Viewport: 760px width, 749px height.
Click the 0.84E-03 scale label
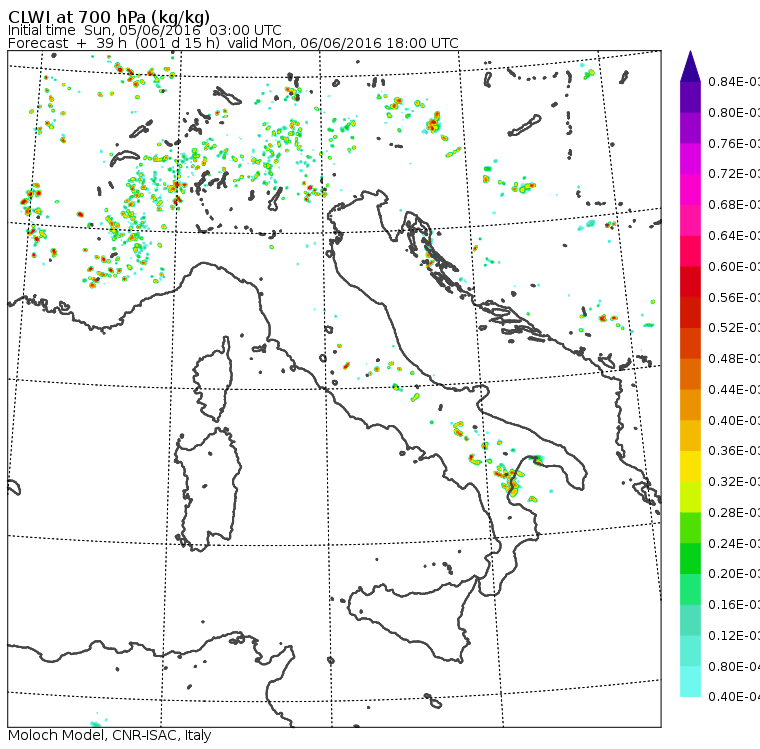click(x=734, y=82)
